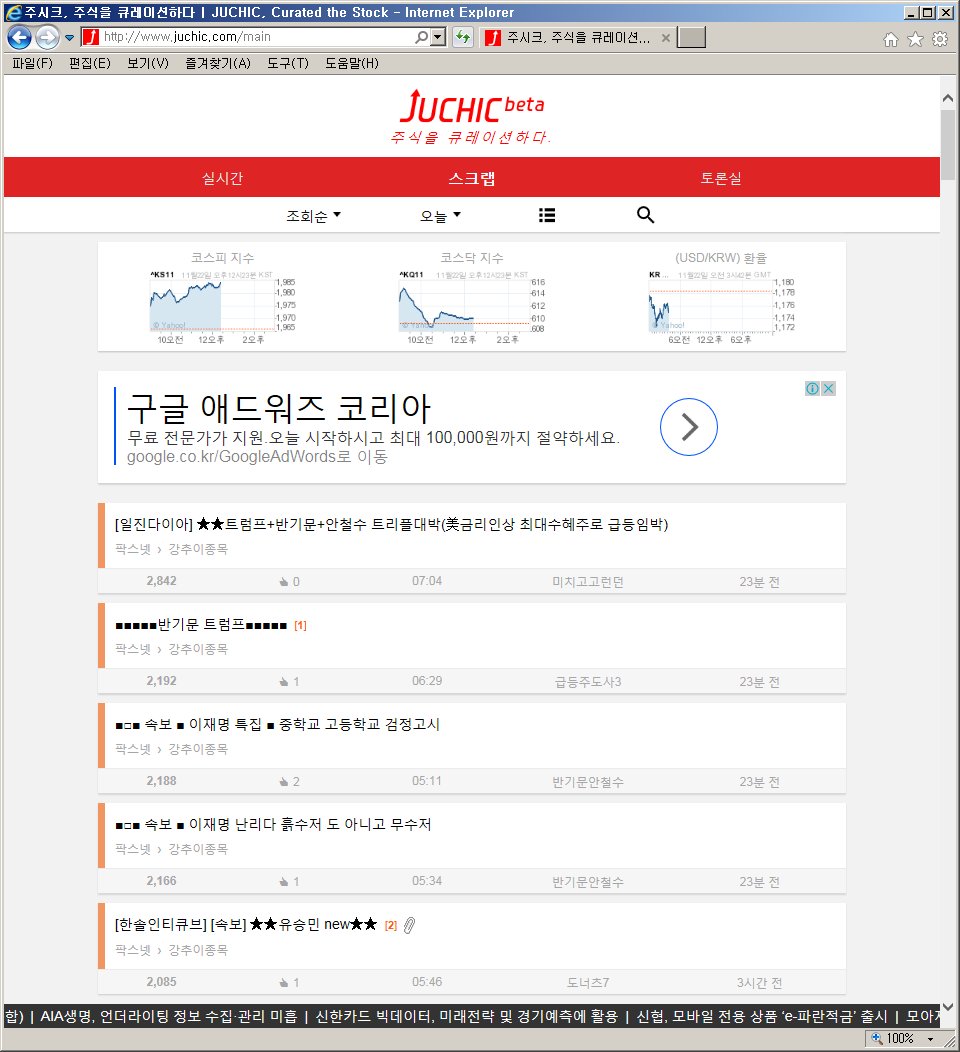Viewport: 960px width, 1052px height.
Task: Click the scrollbar down arrow
Action: (x=947, y=1006)
